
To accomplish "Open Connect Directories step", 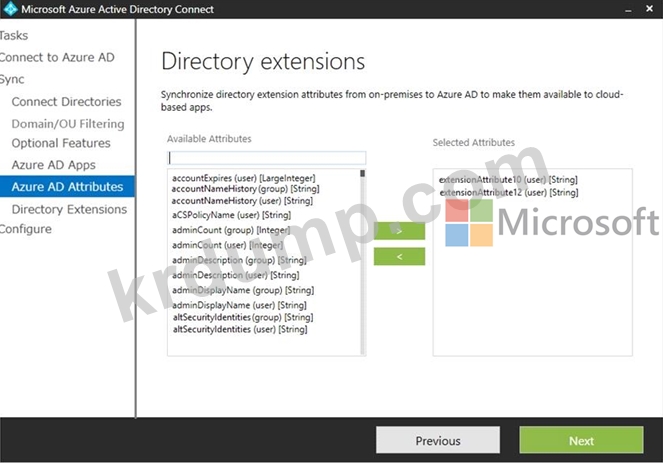I will click(66, 101).
